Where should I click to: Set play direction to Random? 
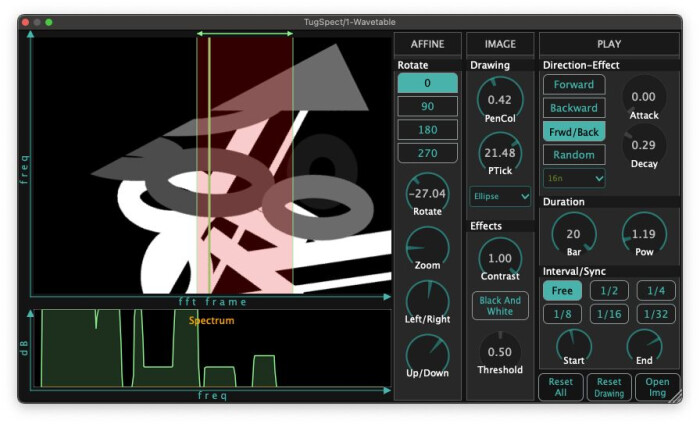click(x=574, y=155)
